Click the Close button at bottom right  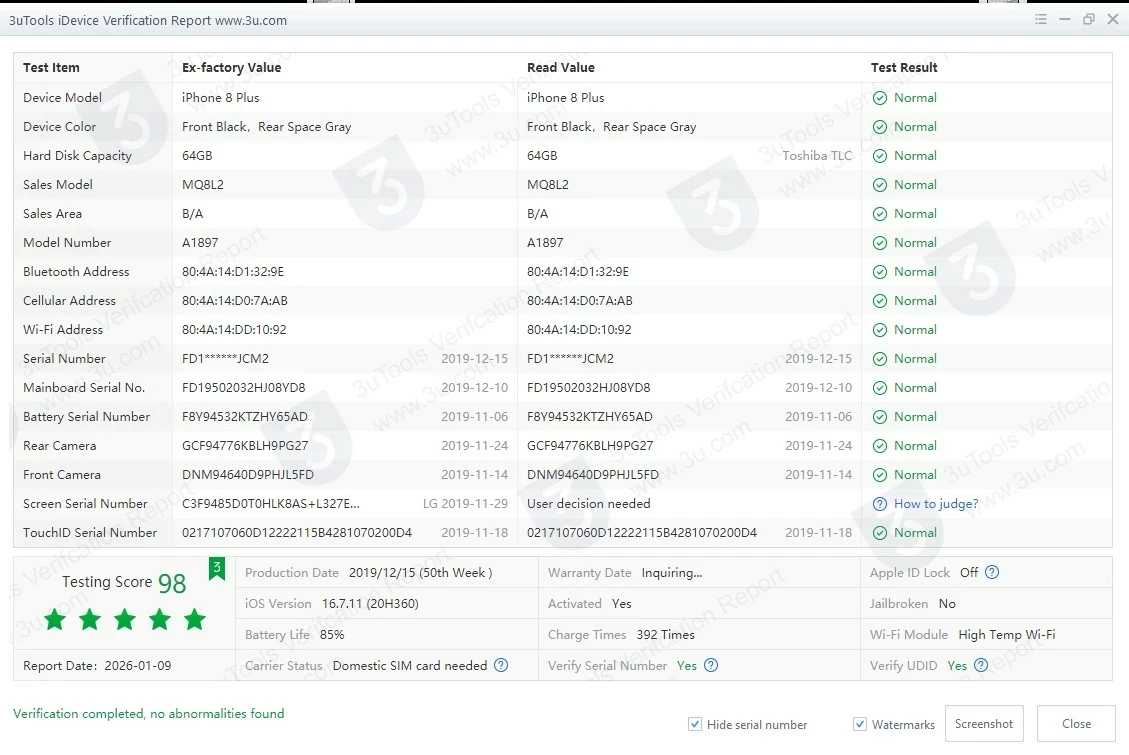[x=1076, y=724]
